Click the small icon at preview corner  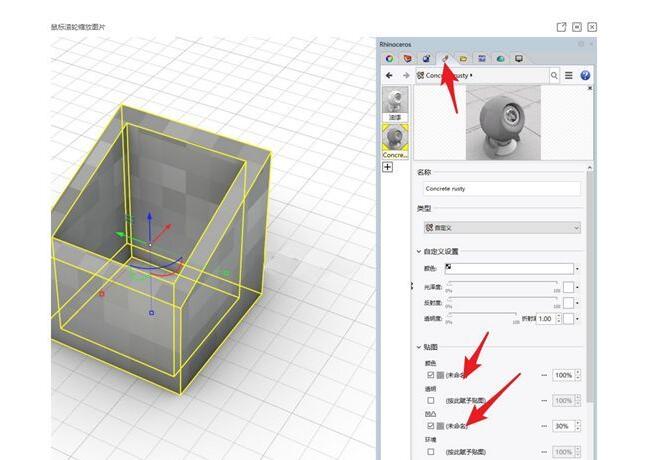(590, 88)
